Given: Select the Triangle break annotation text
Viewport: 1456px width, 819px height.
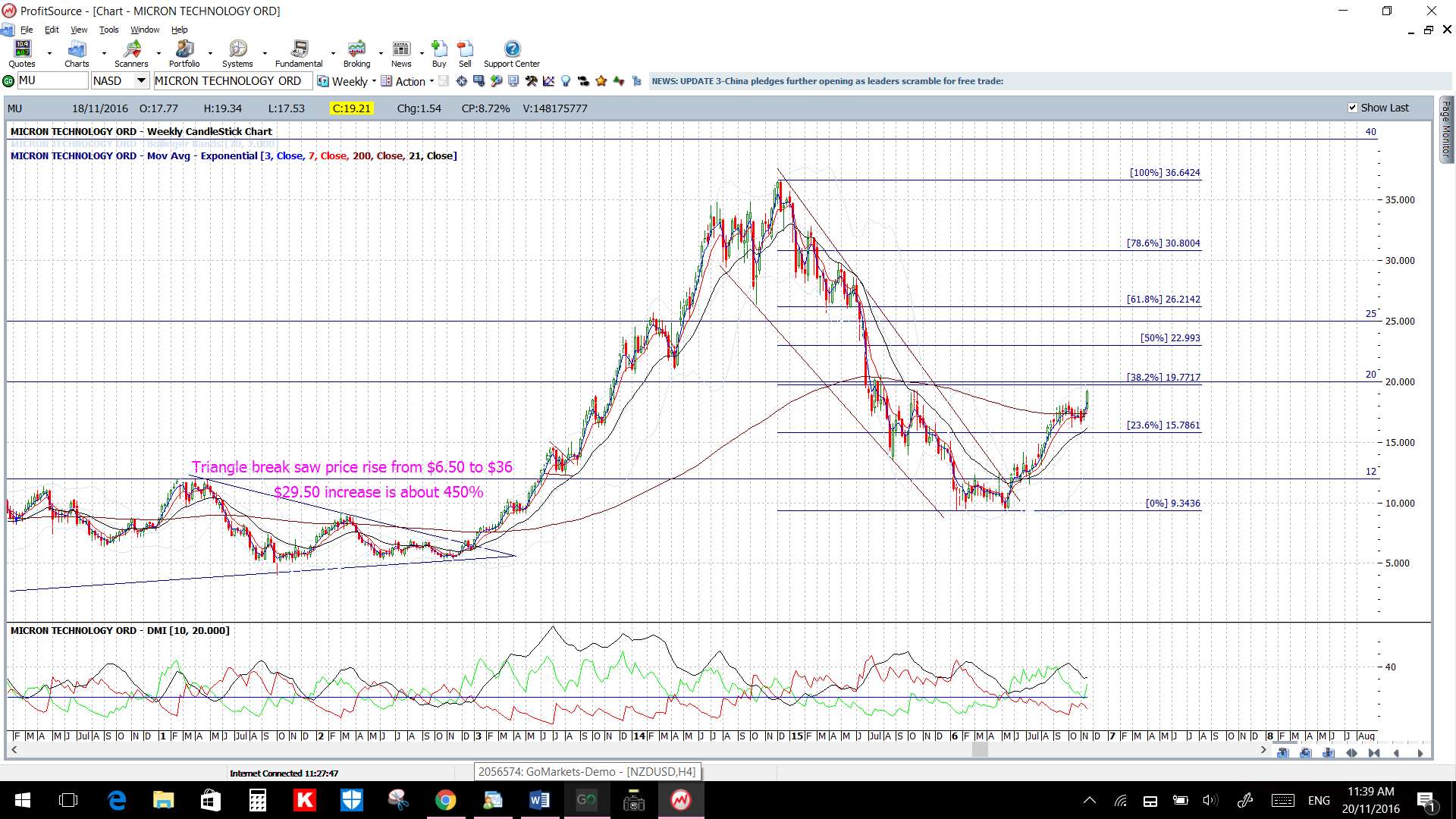Looking at the screenshot, I should tap(352, 467).
